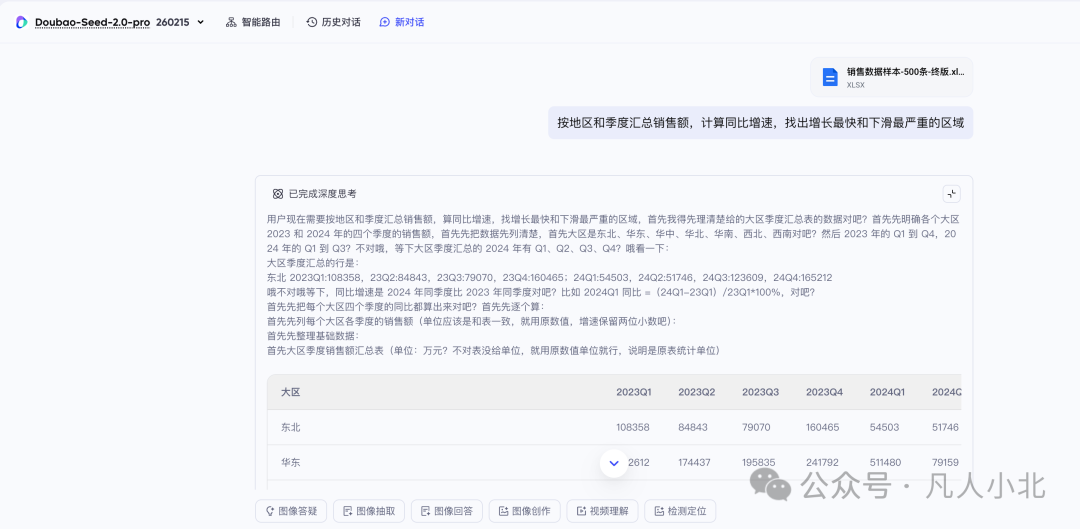Click the Doubao logo icon
1080x529 pixels.
(x=21, y=22)
